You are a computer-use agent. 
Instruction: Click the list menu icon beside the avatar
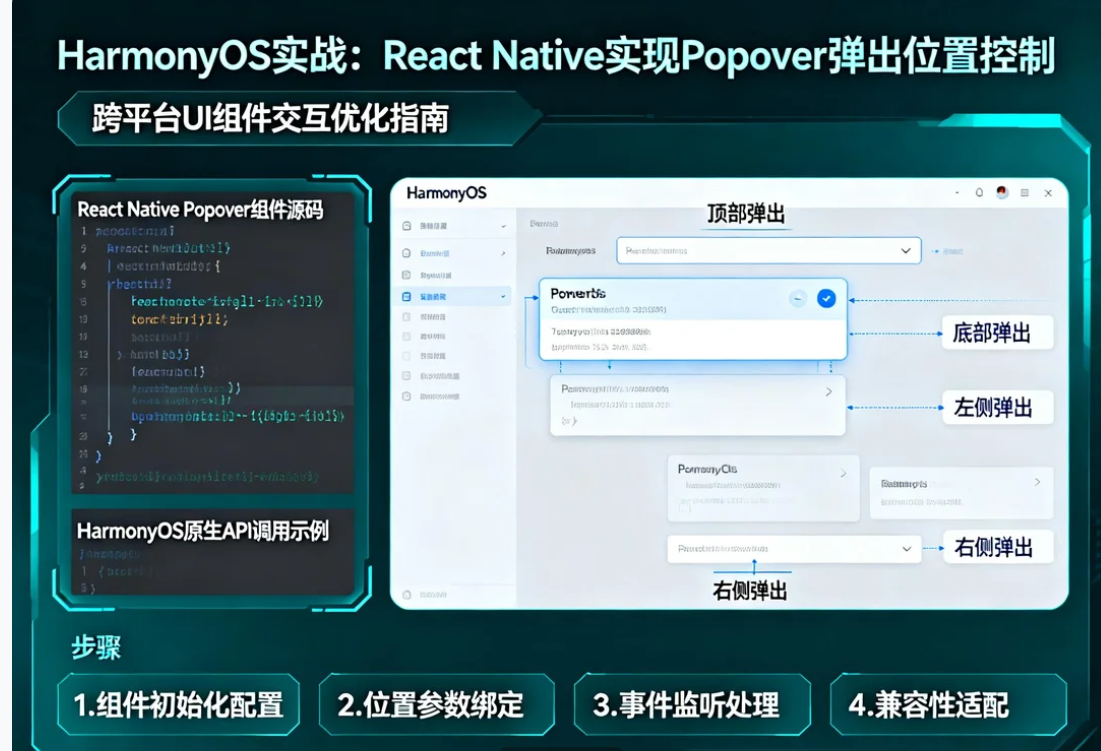(1024, 192)
